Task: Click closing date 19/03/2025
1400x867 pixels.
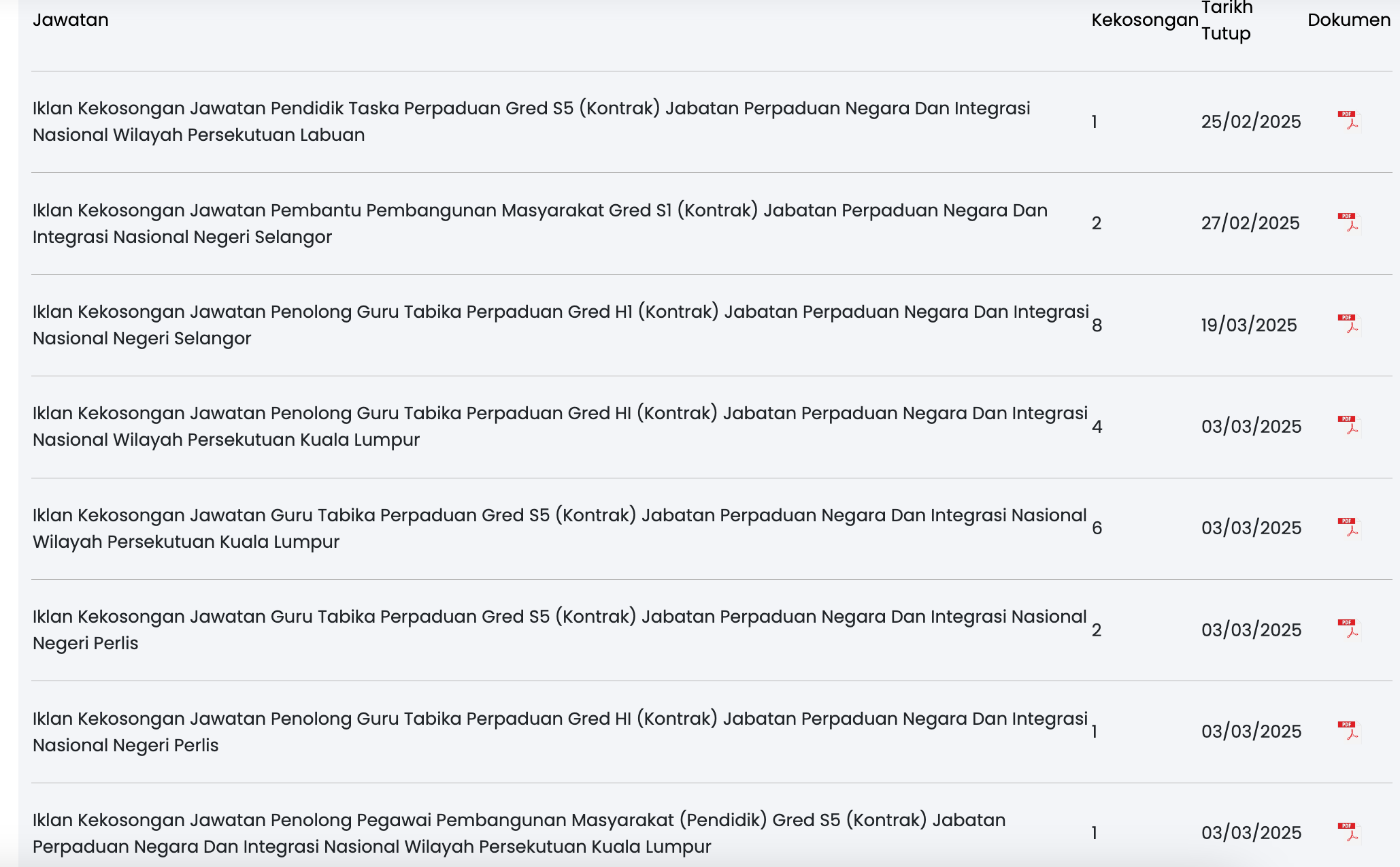Action: [x=1248, y=325]
